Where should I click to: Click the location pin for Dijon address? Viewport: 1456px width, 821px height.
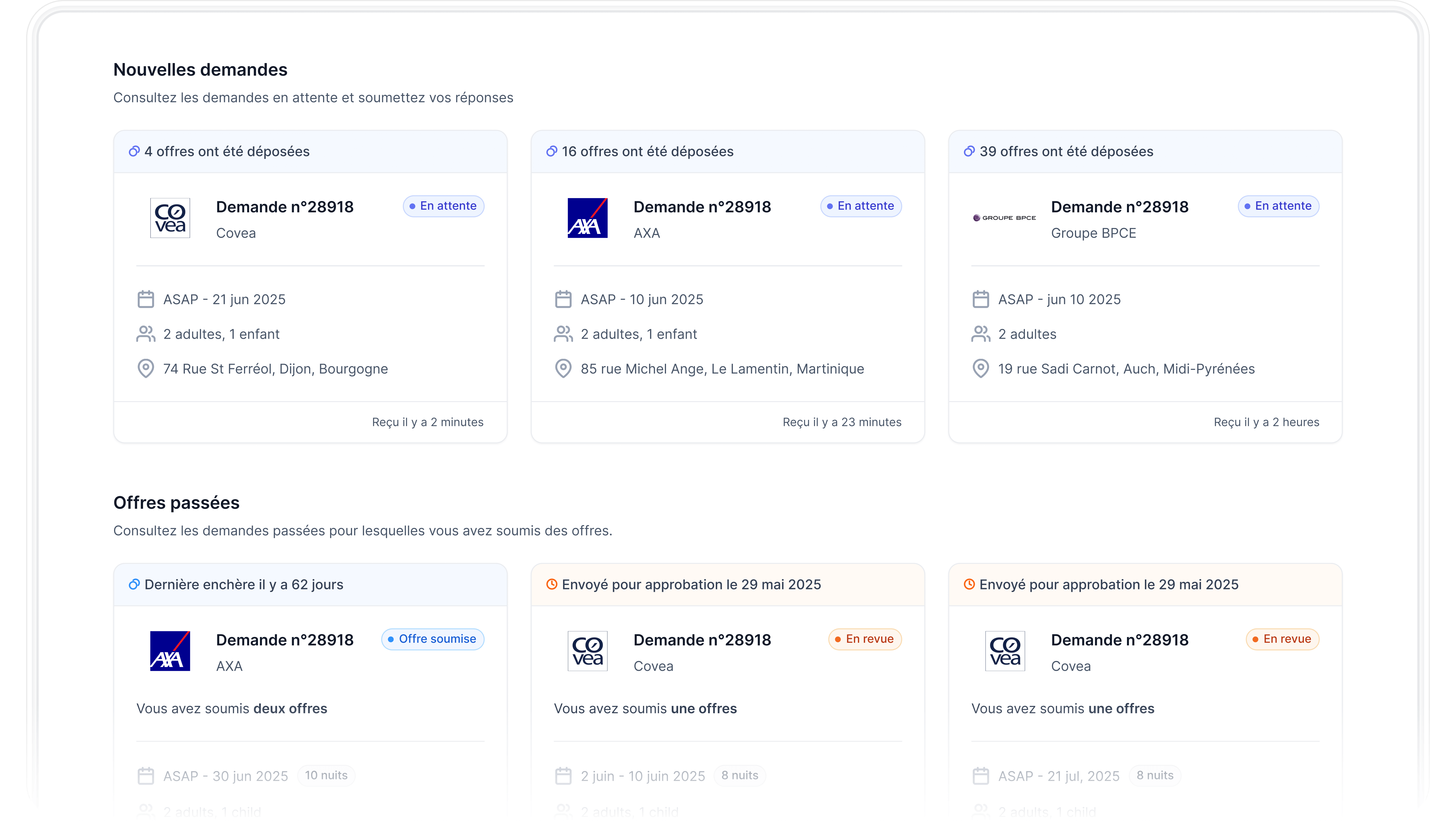point(146,368)
